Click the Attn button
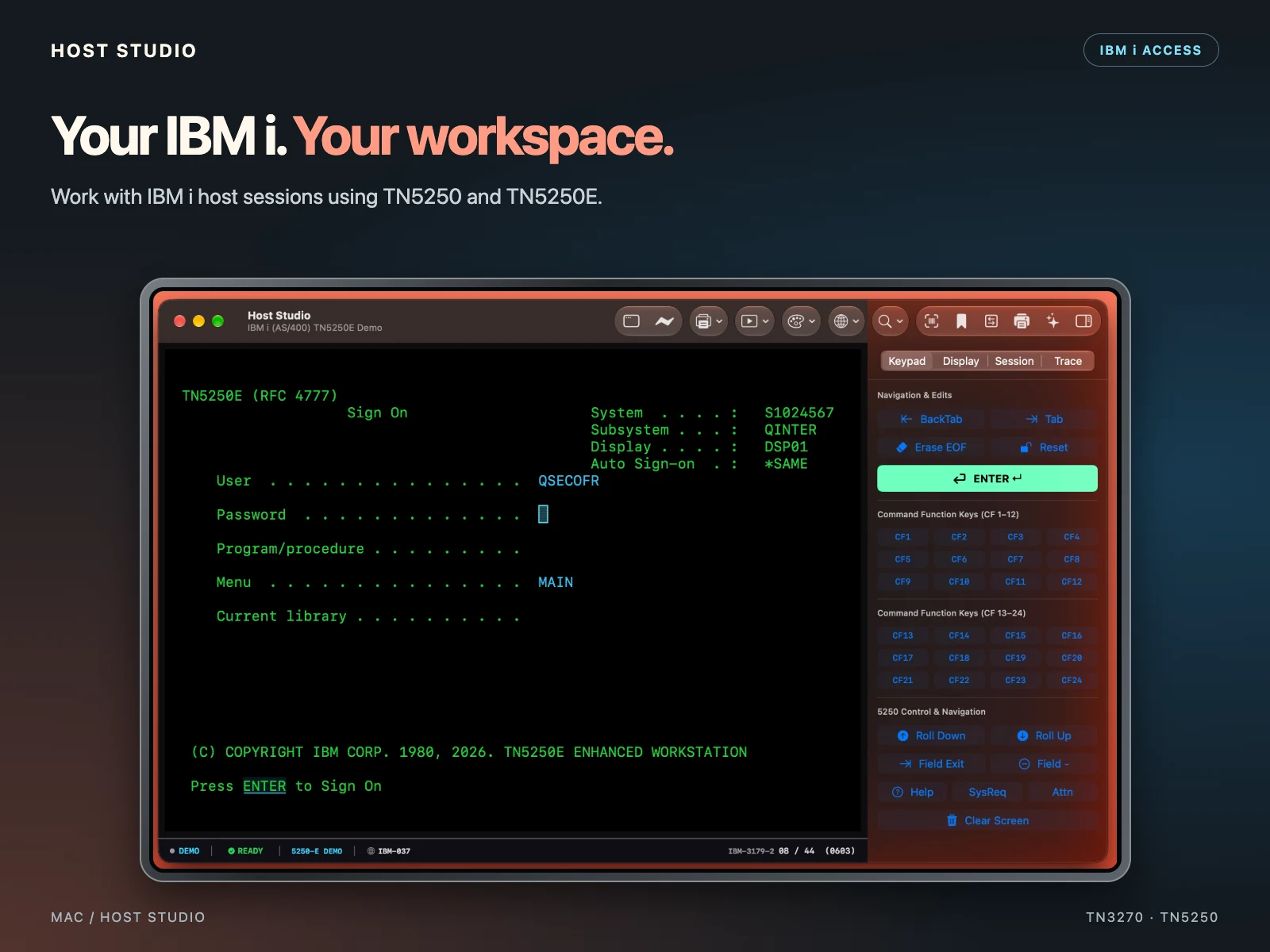 [x=1063, y=792]
